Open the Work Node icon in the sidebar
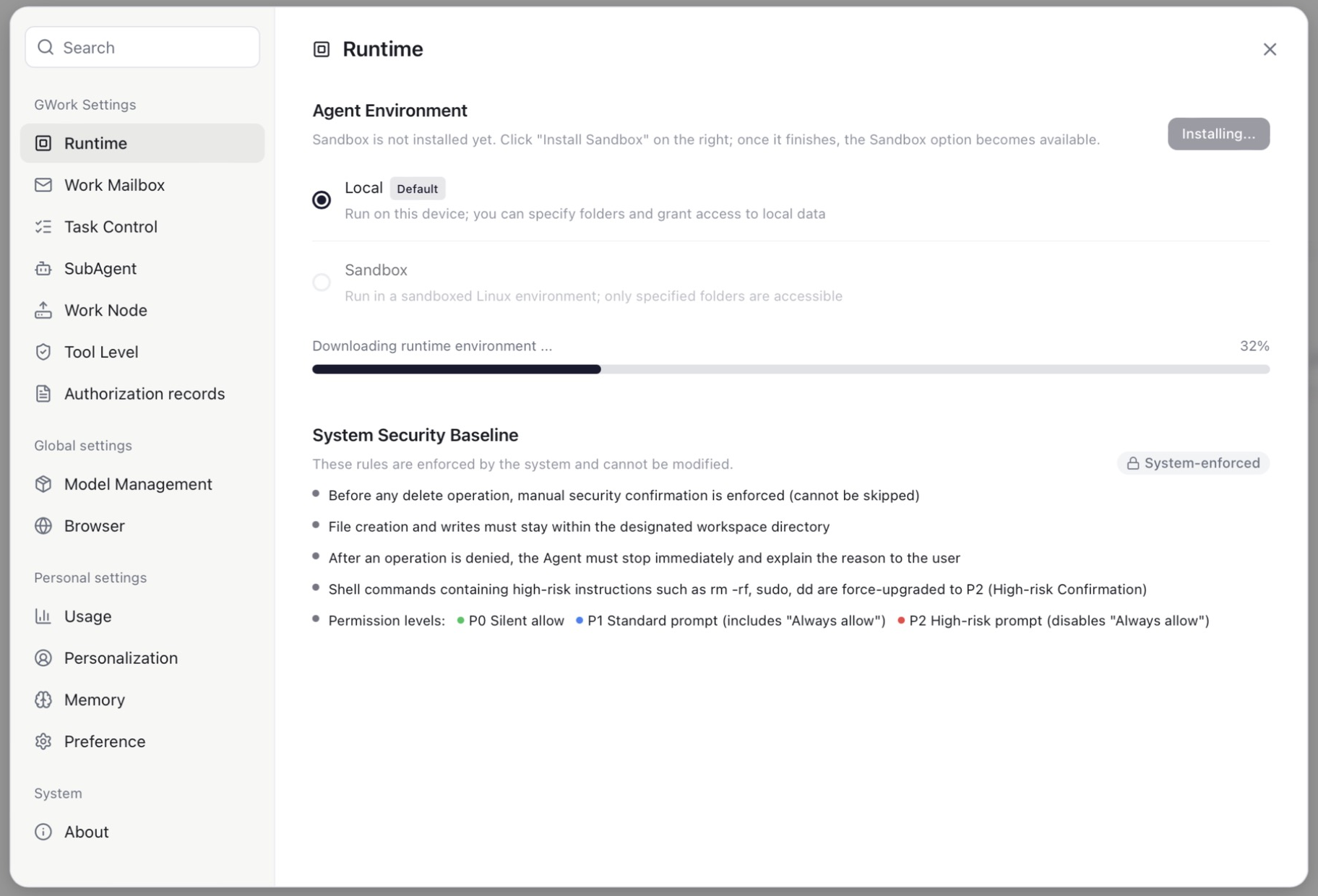The image size is (1318, 896). click(x=43, y=311)
